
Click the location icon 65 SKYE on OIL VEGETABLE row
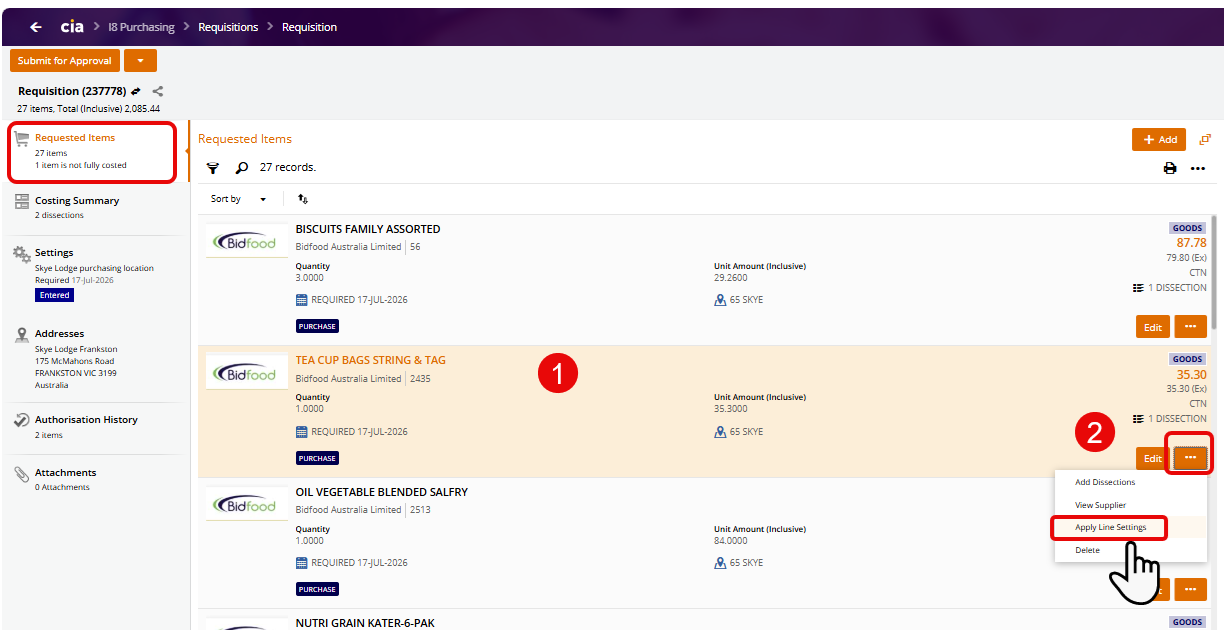point(720,563)
